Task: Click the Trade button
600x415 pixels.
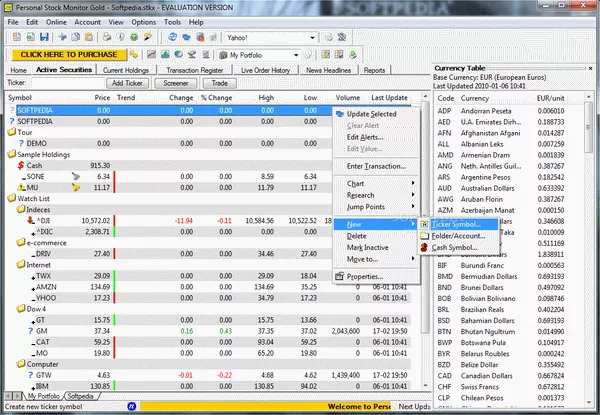Action: [220, 83]
